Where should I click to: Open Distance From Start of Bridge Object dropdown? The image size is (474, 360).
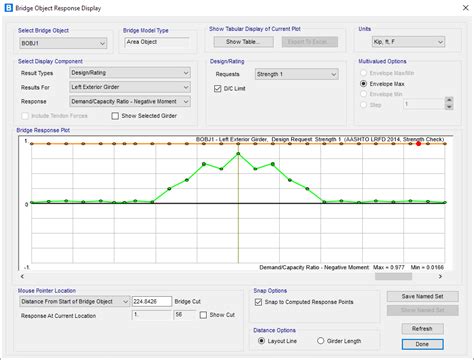pyautogui.click(x=74, y=301)
